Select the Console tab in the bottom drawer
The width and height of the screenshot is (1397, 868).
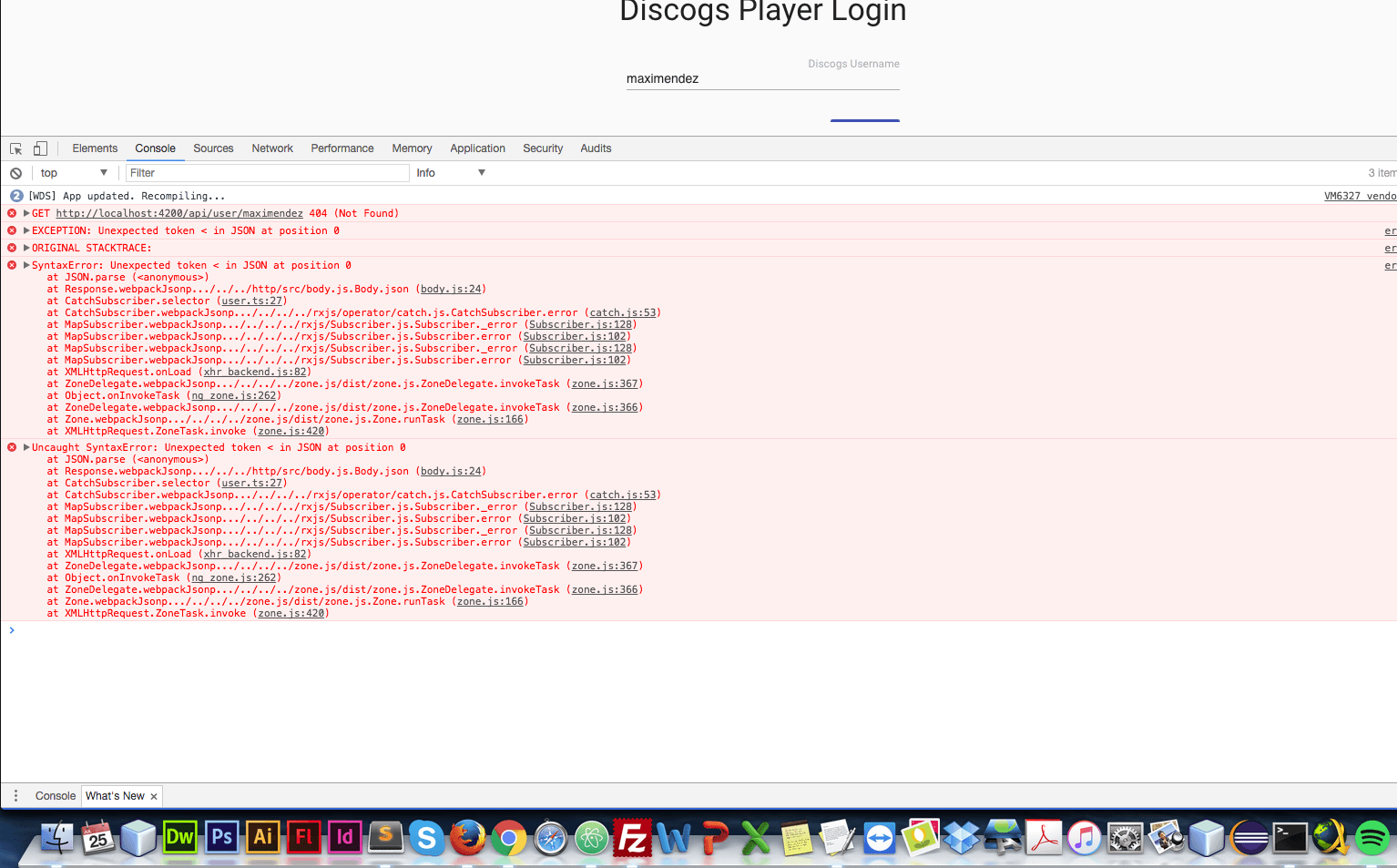[56, 796]
